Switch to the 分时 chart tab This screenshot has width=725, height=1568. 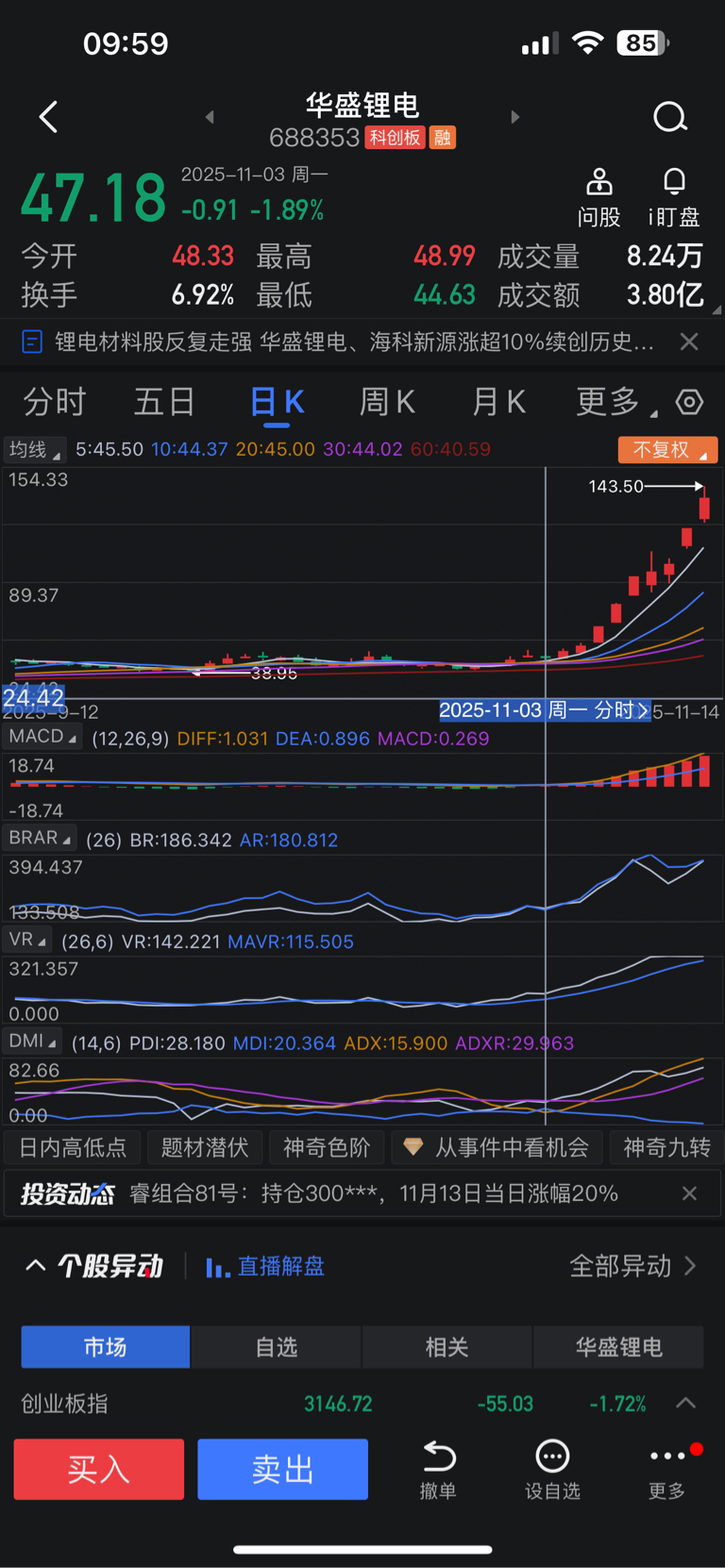click(55, 402)
